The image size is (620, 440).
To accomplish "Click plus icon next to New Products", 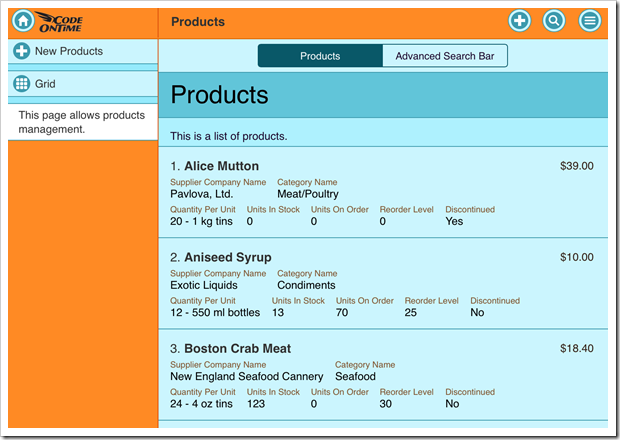I will [x=21, y=51].
